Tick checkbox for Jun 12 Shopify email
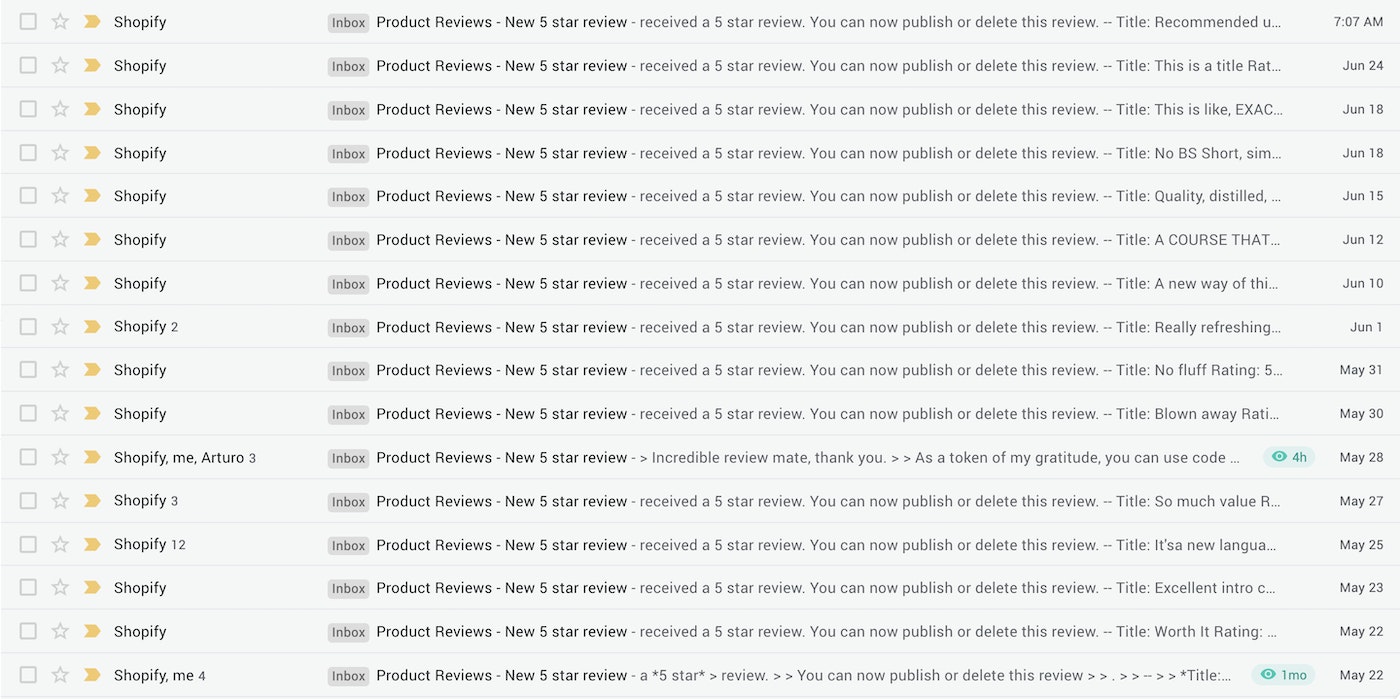The height and width of the screenshot is (699, 1400). point(28,240)
